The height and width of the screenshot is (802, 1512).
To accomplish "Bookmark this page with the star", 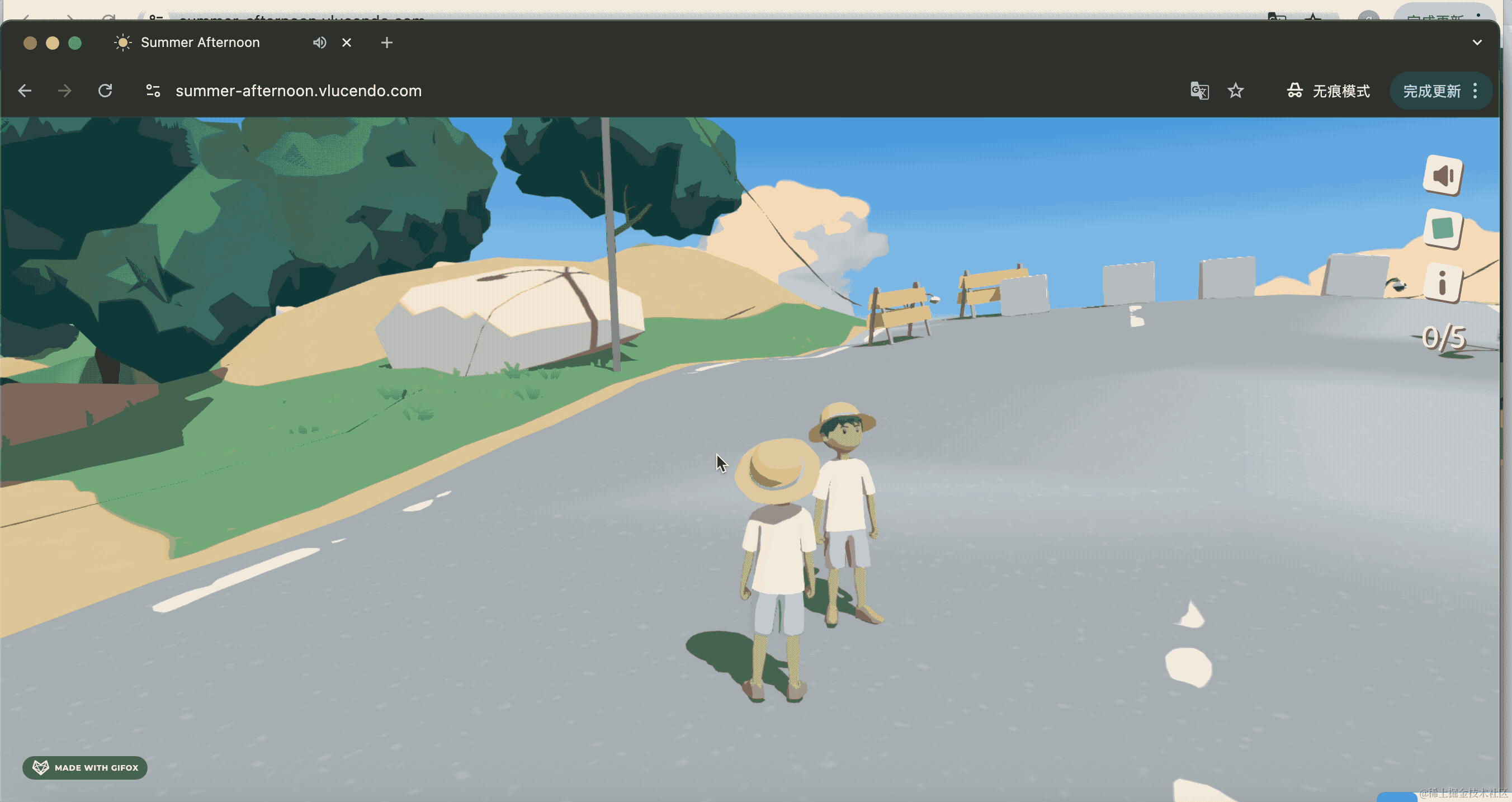I will [1236, 91].
